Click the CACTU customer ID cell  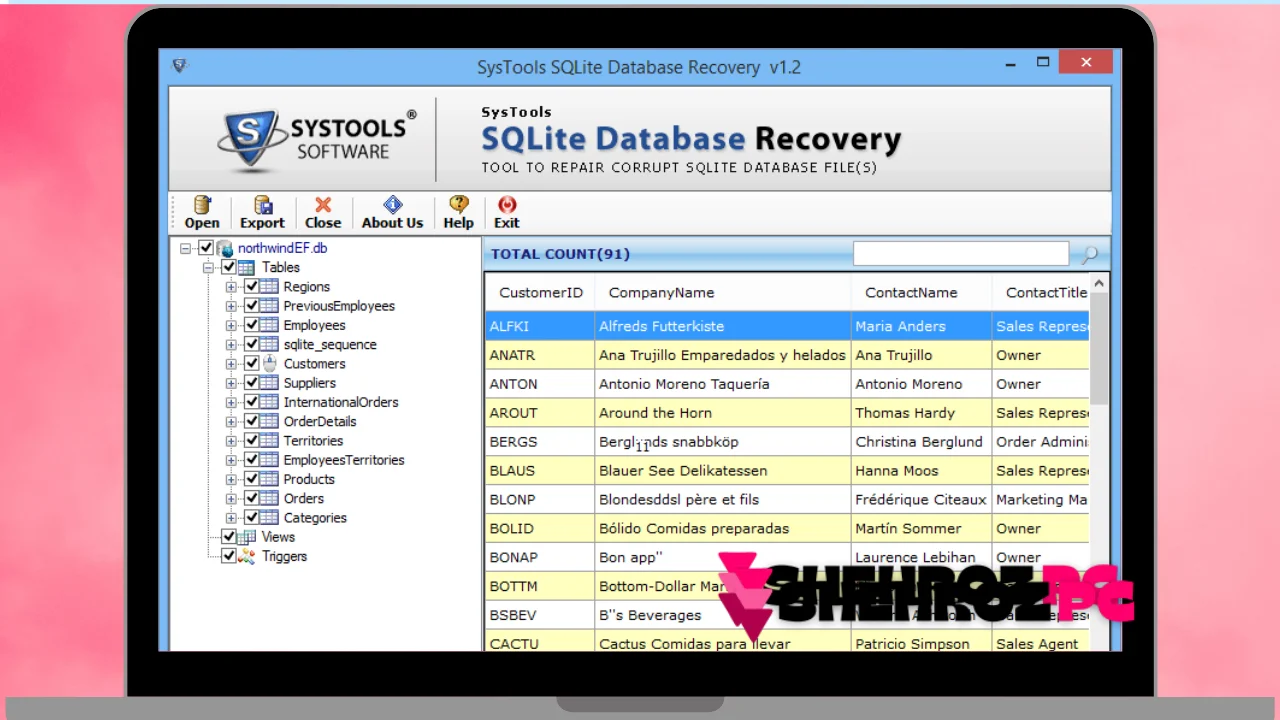tap(540, 642)
